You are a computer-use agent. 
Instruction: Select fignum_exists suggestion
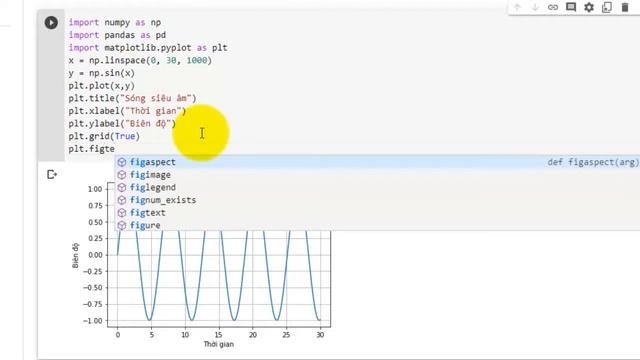(377, 200)
